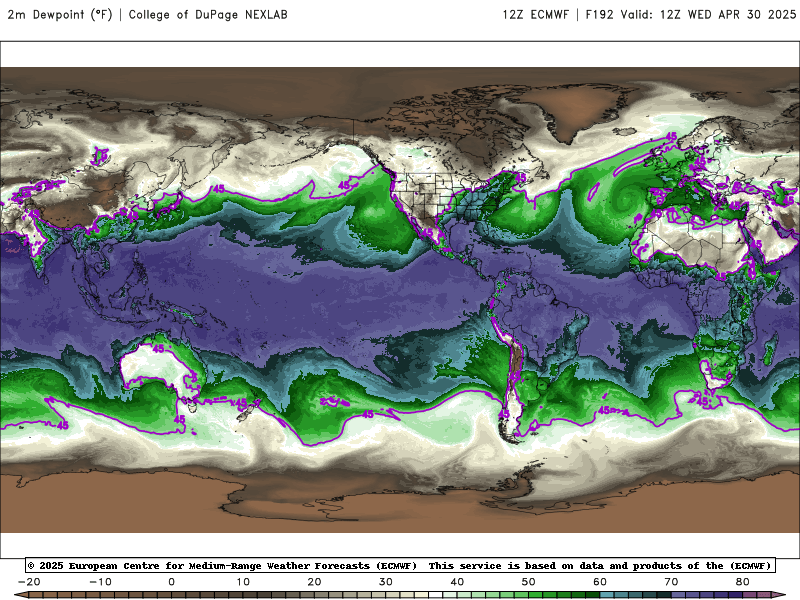The width and height of the screenshot is (800, 600).
Task: Click "This service is based on data and products" text
Action: 557,565
